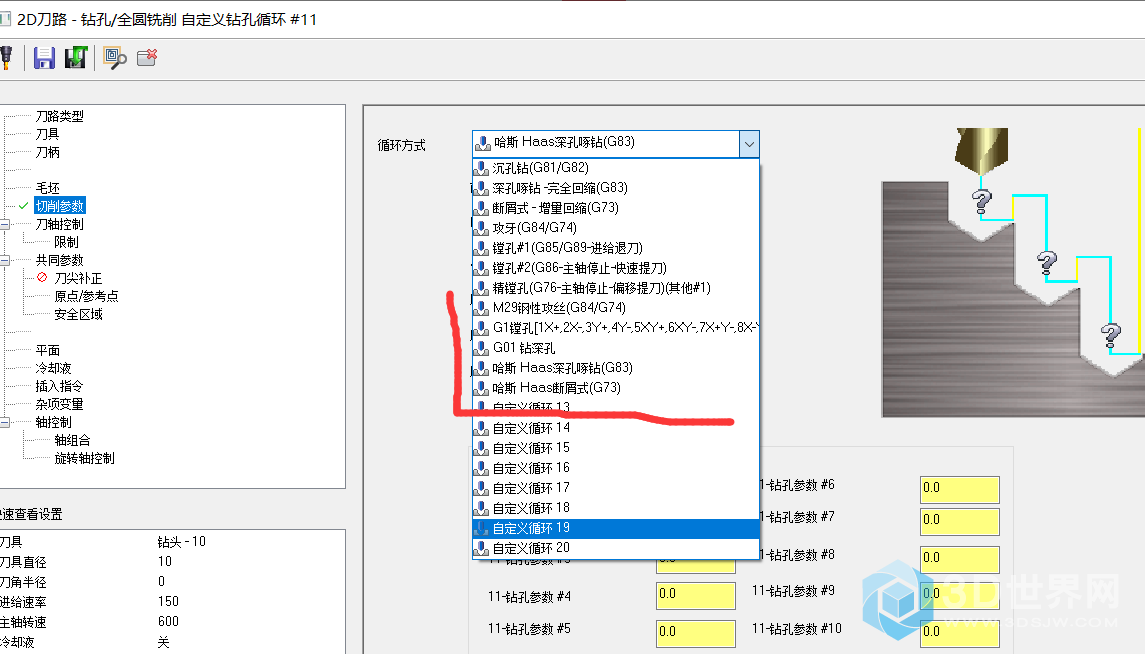Select 自定义循环 20
Image resolution: width=1145 pixels, height=654 pixels.
click(616, 548)
